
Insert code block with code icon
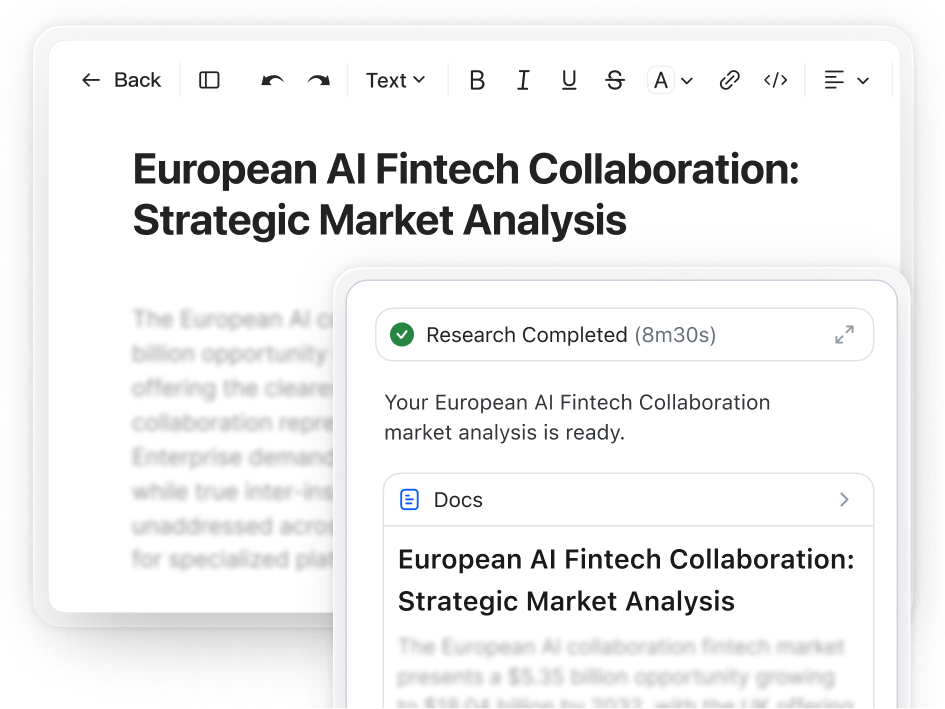coord(776,80)
